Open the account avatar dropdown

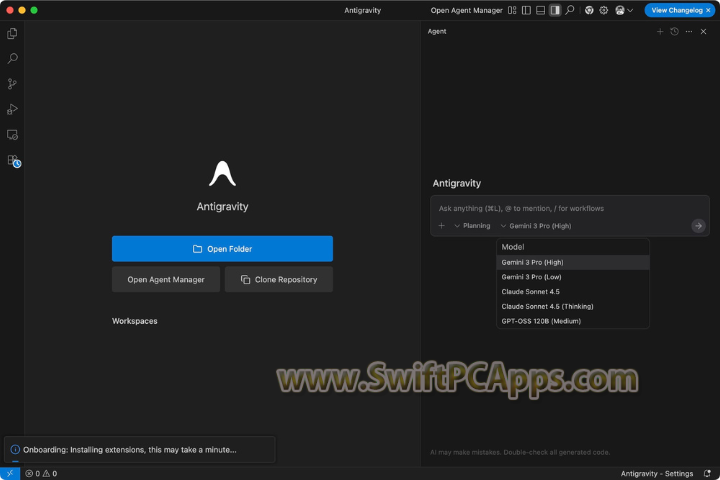[624, 10]
